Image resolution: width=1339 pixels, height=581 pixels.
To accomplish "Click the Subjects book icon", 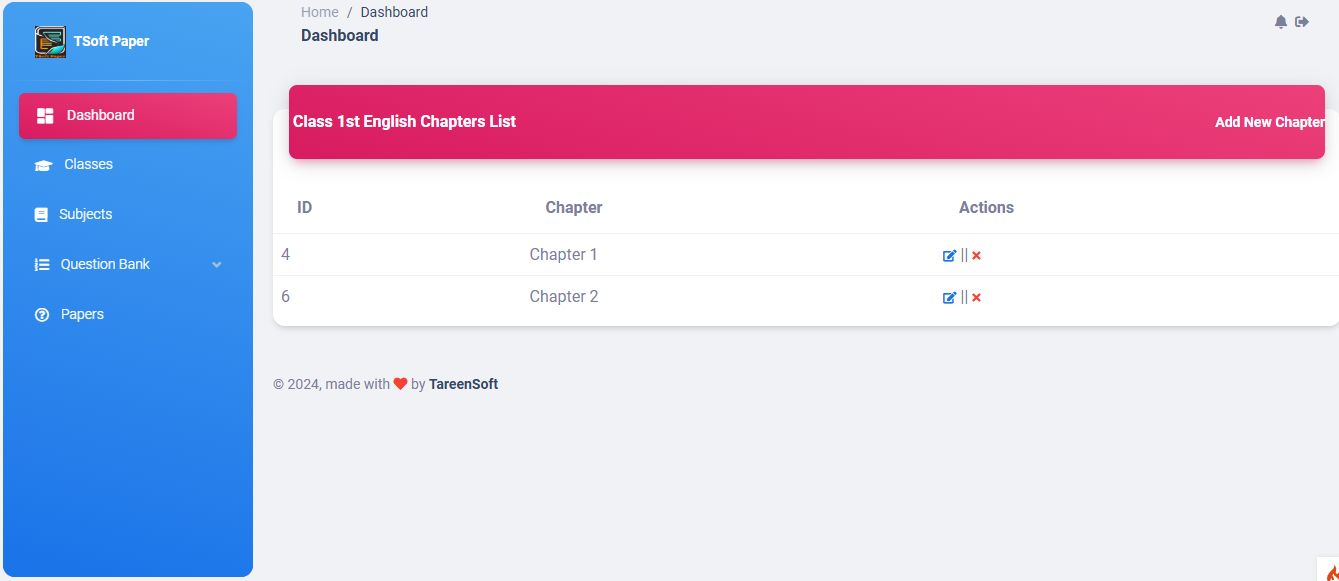I will pyautogui.click(x=41, y=215).
